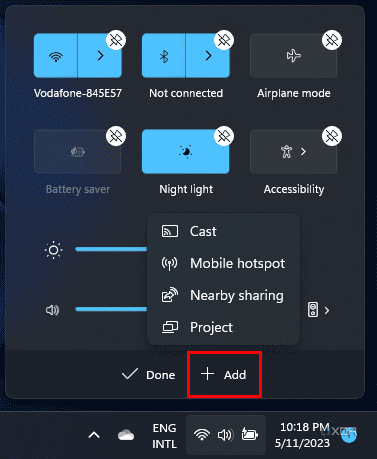This screenshot has height=459, width=377.
Task: Expand Wi-Fi network list chevron
Action: 100,56
